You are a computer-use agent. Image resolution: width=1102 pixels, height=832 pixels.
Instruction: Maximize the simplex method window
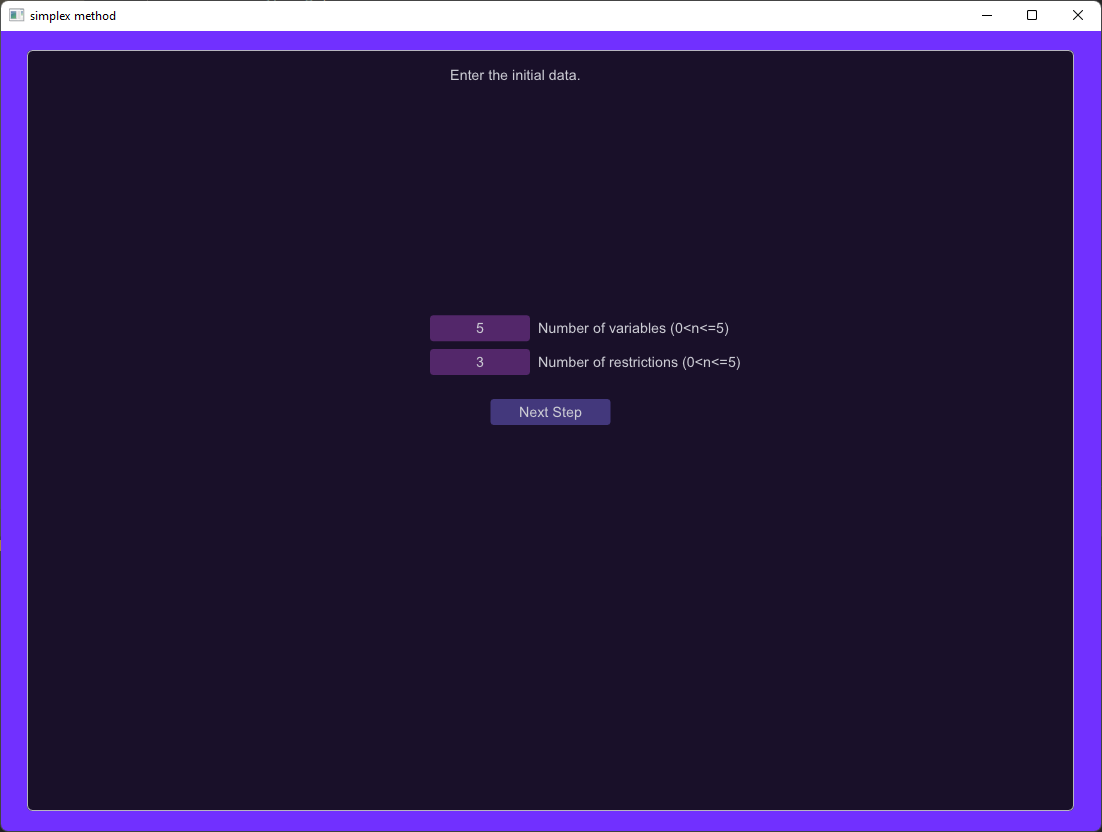tap(1032, 15)
